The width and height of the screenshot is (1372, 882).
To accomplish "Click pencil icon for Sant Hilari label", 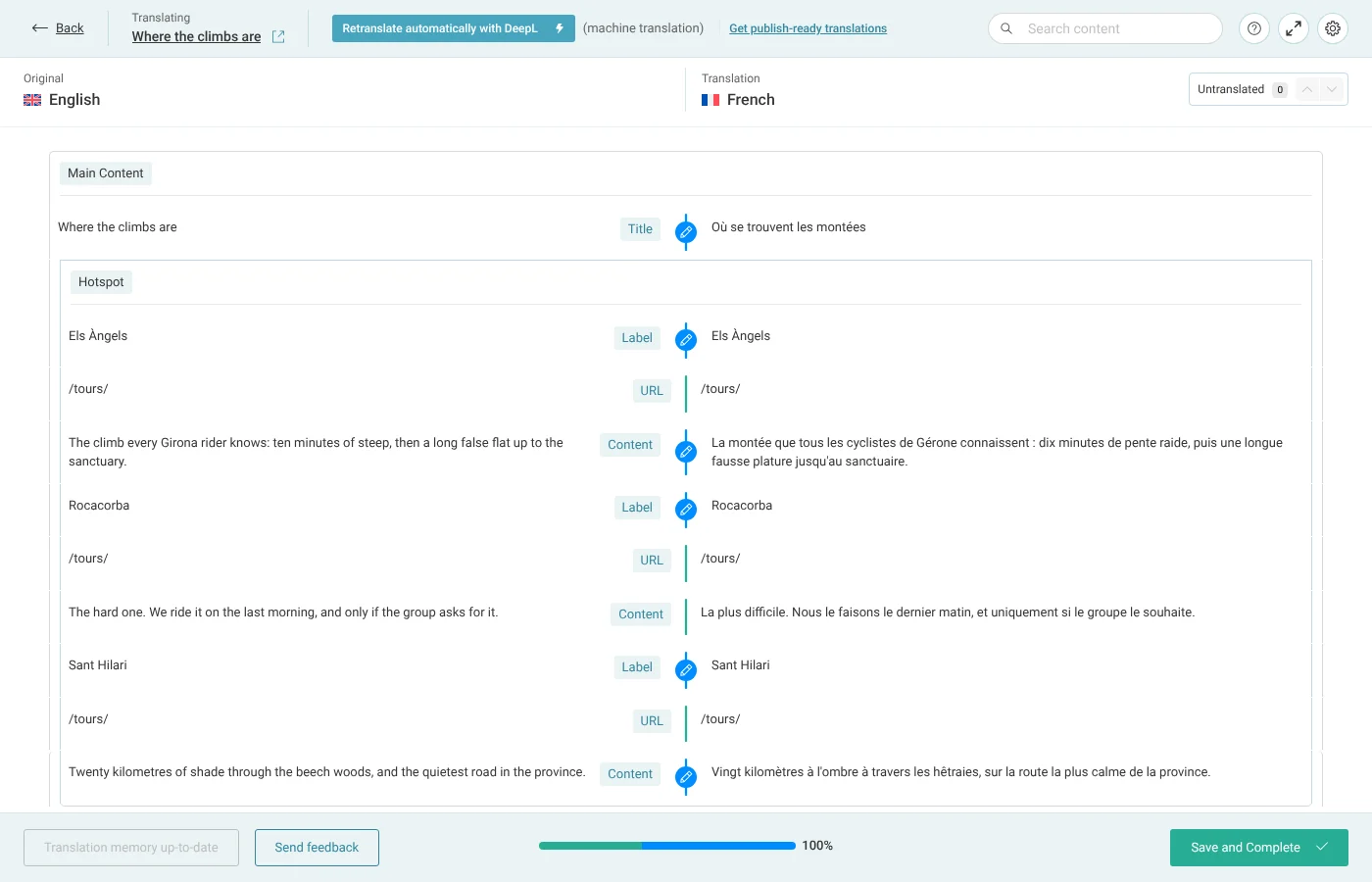I will coord(686,670).
